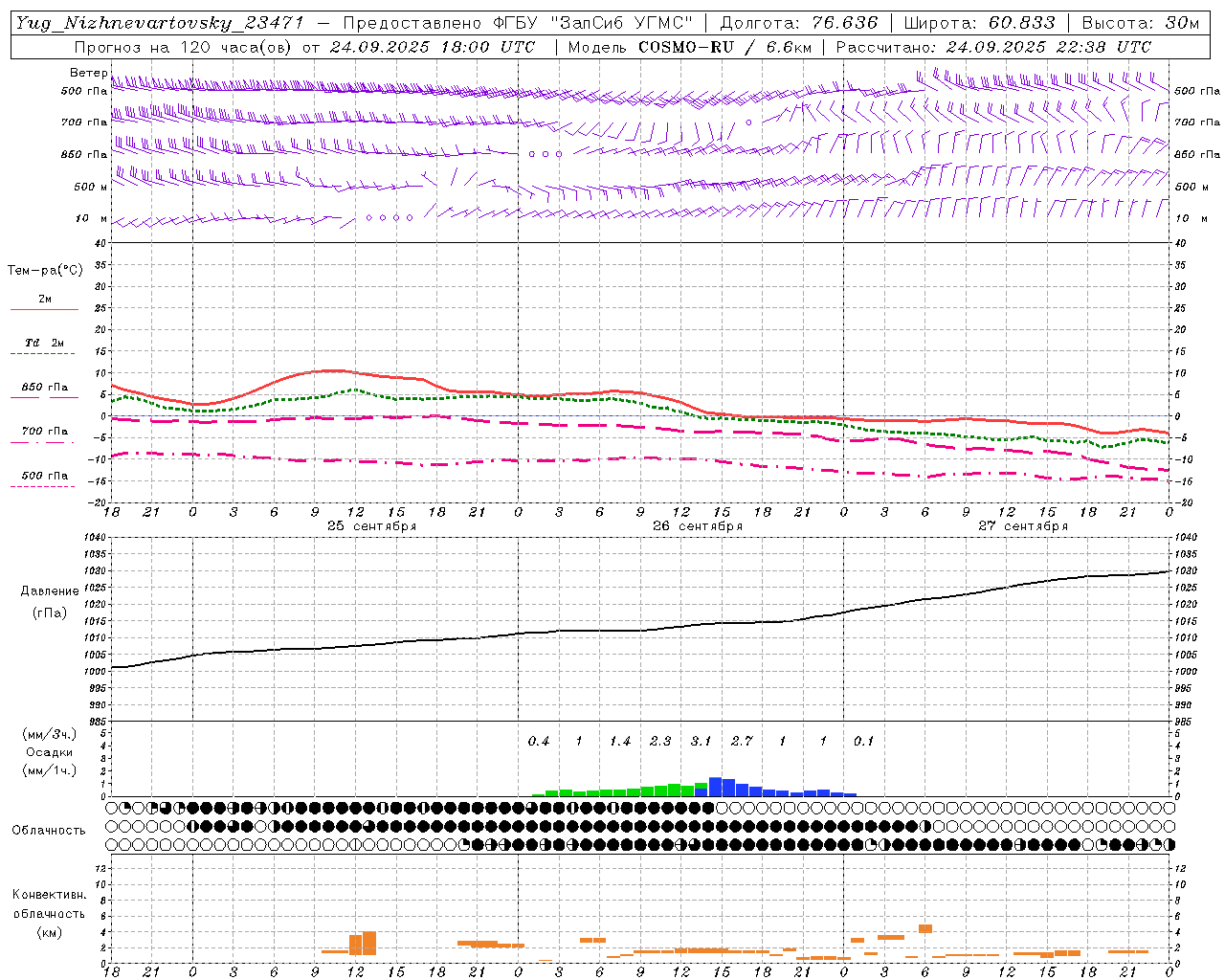Viewport: 1225px width, 980px height.
Task: Click the Давление pressure chart label
Action: [x=50, y=591]
